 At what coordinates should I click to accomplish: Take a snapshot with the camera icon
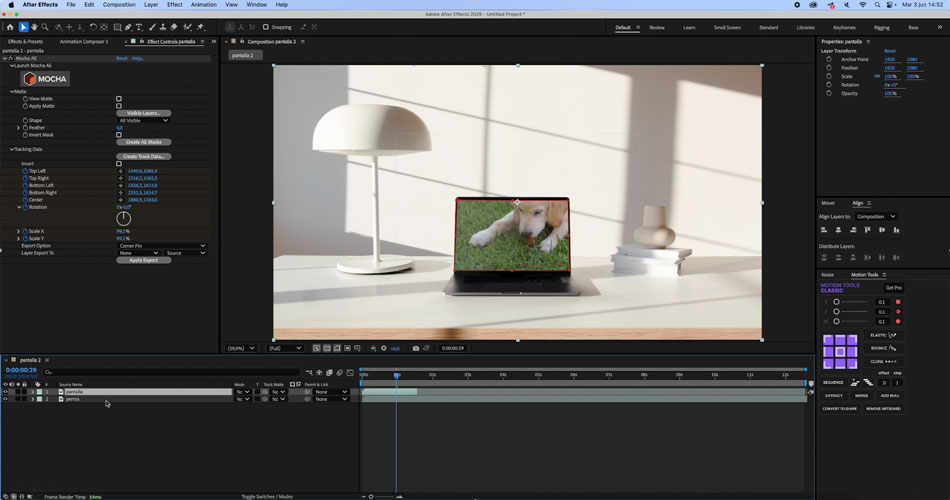pos(416,348)
